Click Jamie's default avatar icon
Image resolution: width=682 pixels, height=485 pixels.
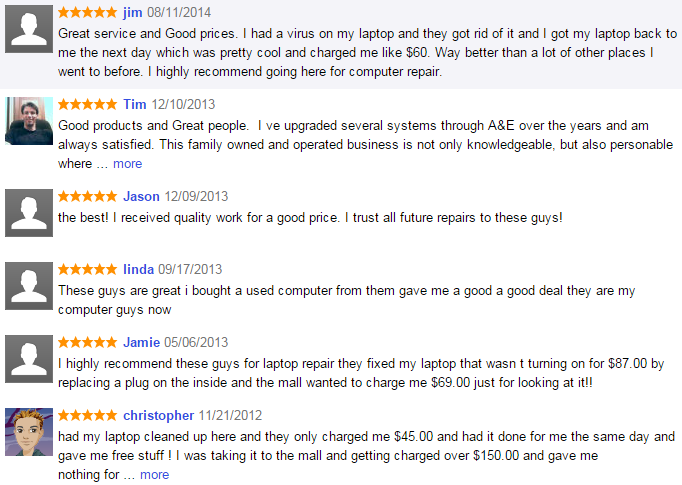29,359
